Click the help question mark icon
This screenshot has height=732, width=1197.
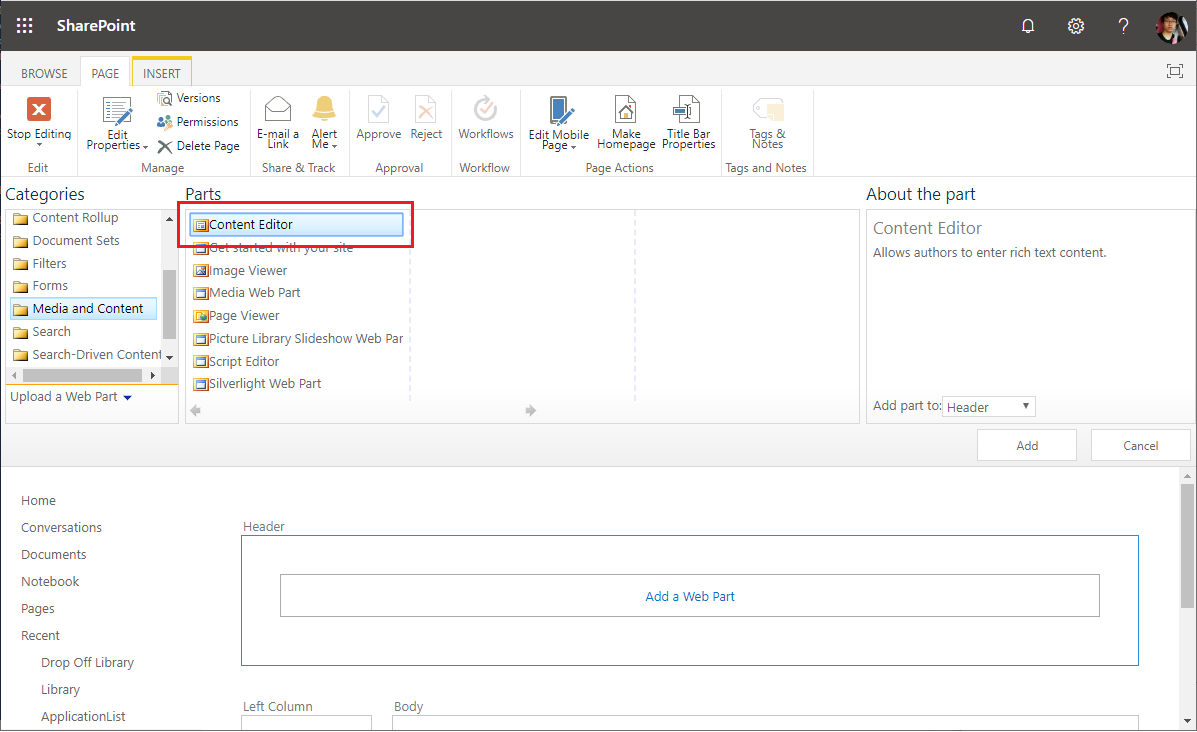coord(1123,26)
